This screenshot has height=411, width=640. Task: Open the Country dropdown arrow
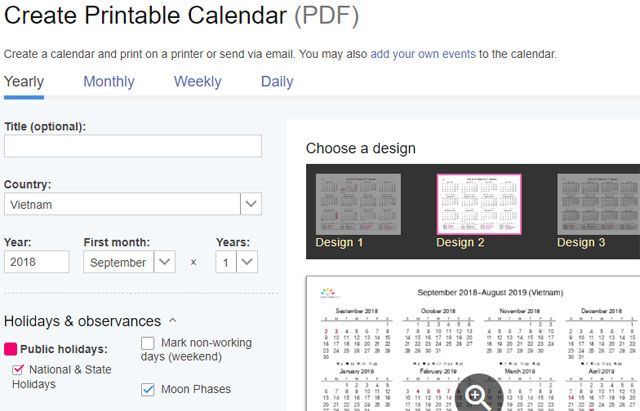[251, 204]
